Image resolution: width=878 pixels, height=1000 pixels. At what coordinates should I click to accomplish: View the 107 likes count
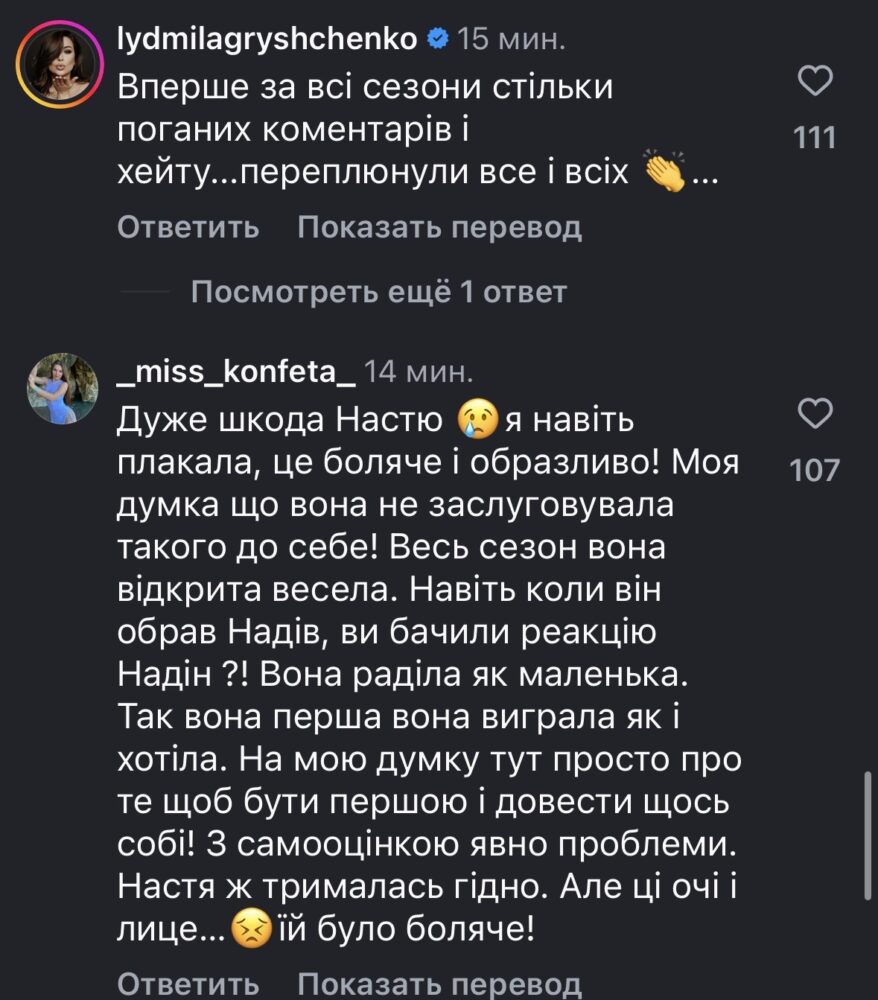pos(813,470)
